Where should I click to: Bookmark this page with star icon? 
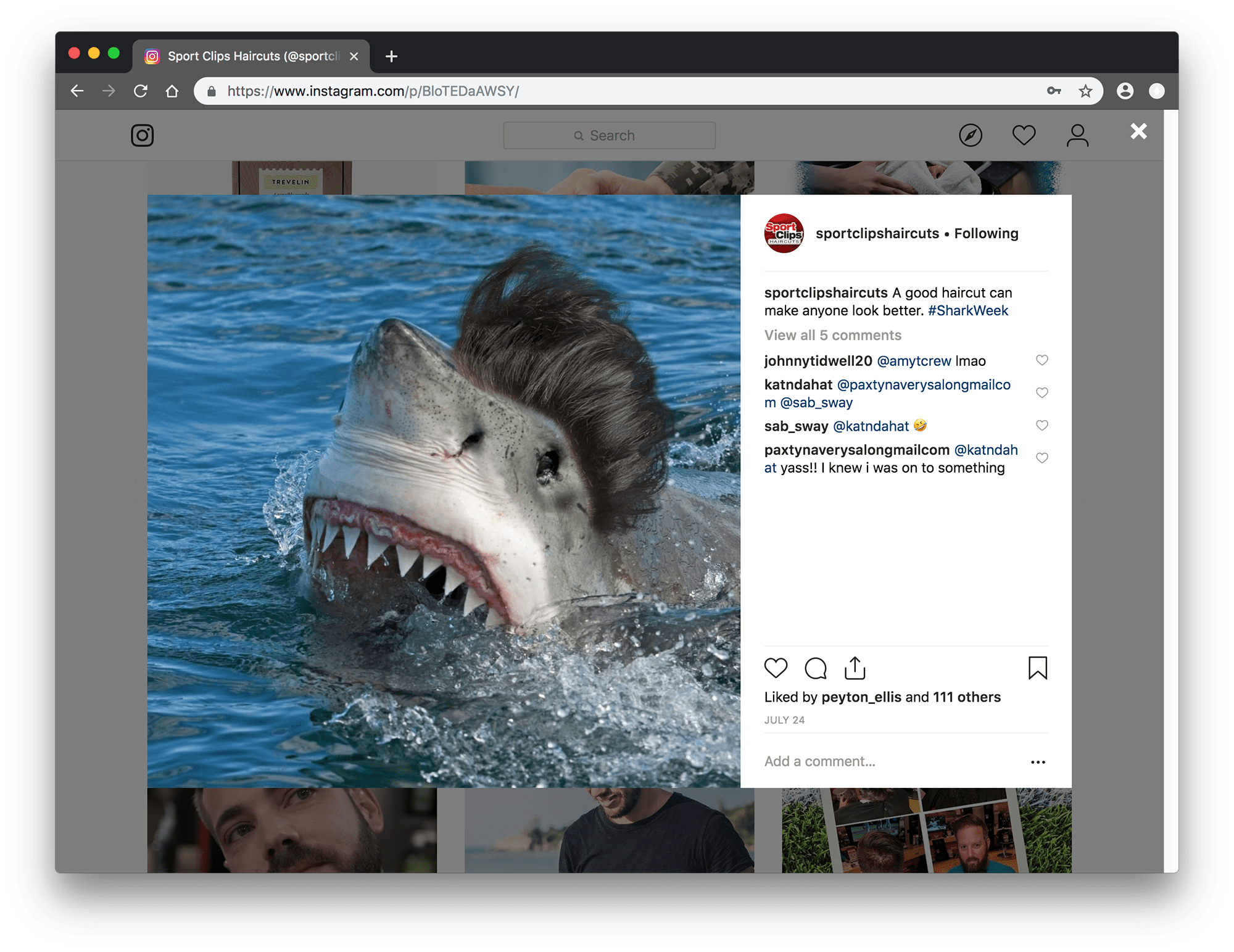pyautogui.click(x=1085, y=91)
